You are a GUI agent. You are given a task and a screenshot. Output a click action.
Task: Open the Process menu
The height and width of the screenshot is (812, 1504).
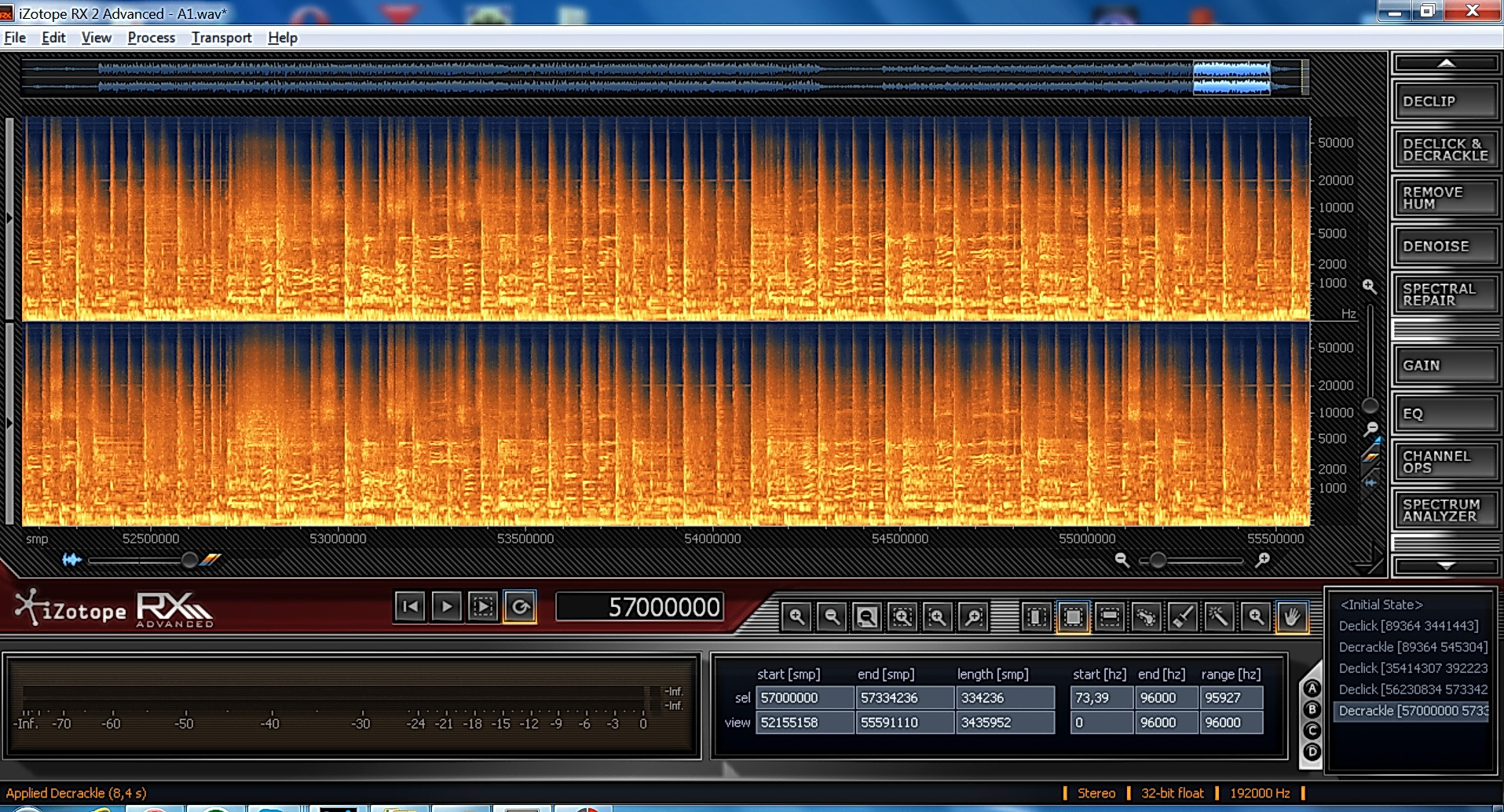pos(151,38)
